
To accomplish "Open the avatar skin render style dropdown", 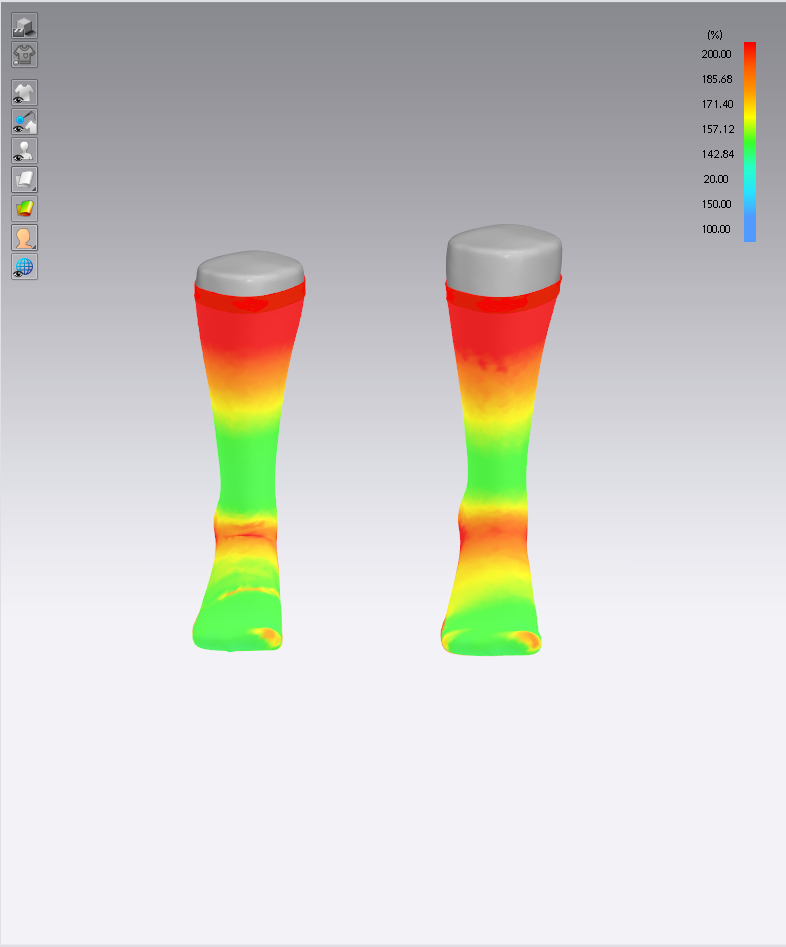I will click(24, 238).
